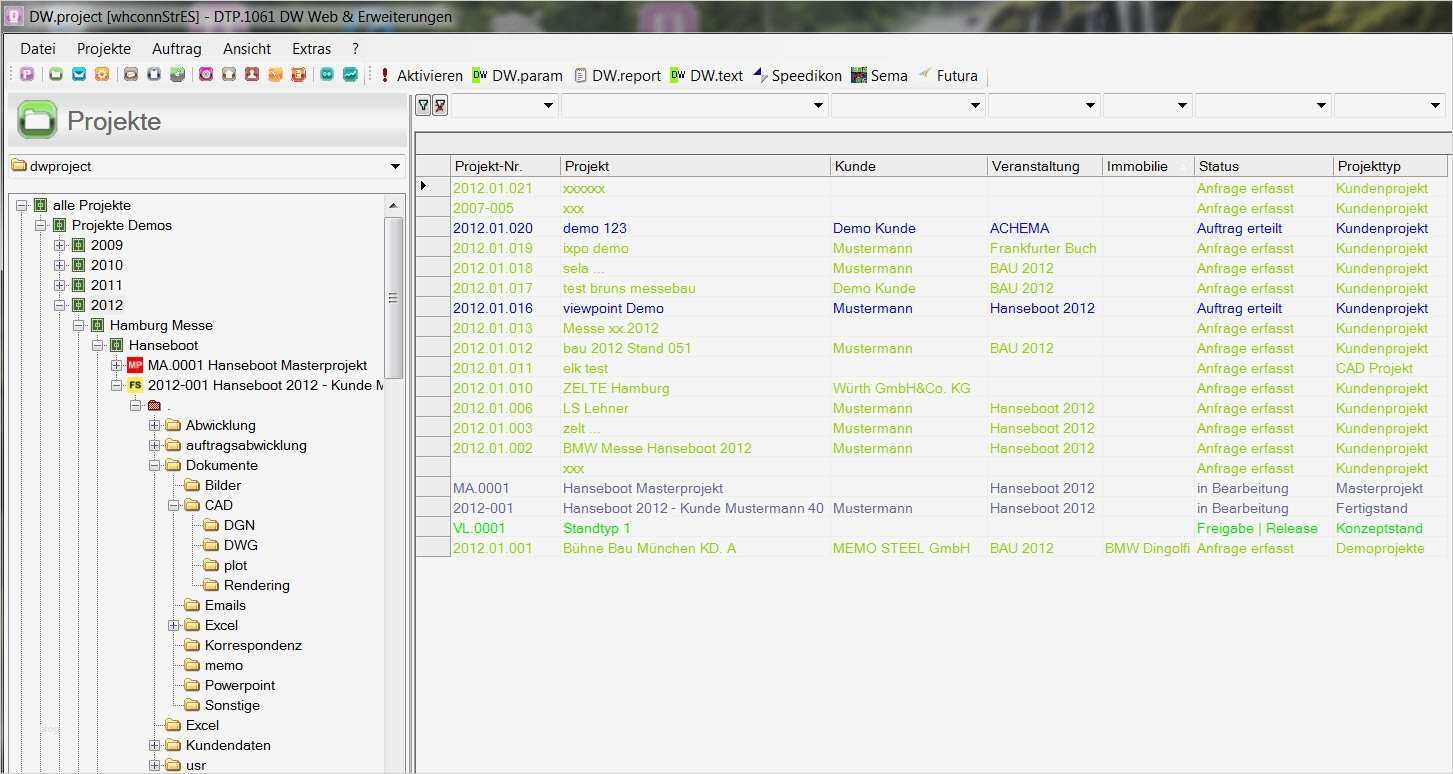Click the Rendering folder icon in tree
Screen dimensions: 1453x774
[x=211, y=585]
